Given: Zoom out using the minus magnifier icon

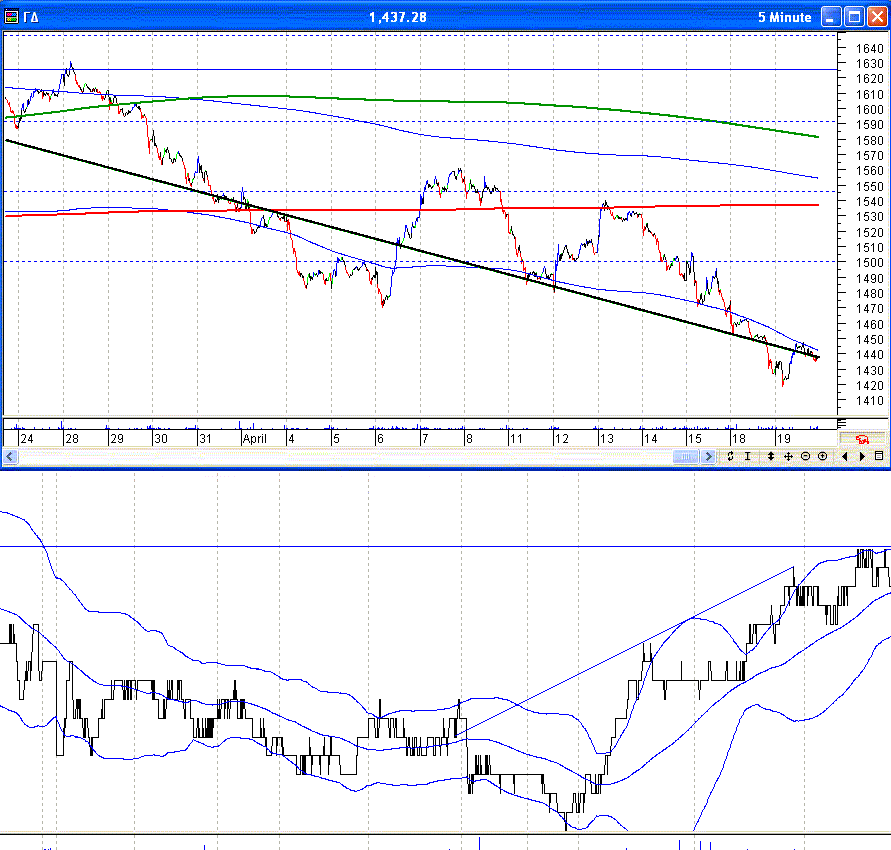Looking at the screenshot, I should coord(805,456).
